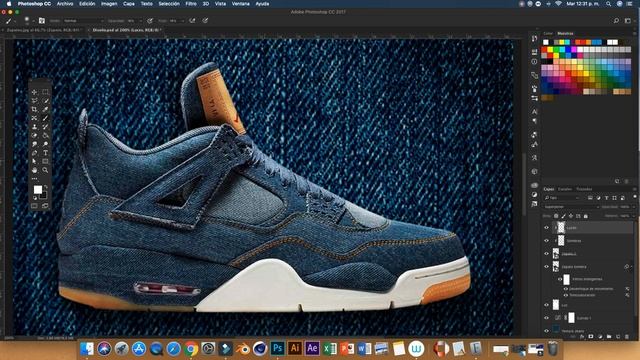Select the Dodge tool
This screenshot has width=640, height=360.
click(x=45, y=144)
